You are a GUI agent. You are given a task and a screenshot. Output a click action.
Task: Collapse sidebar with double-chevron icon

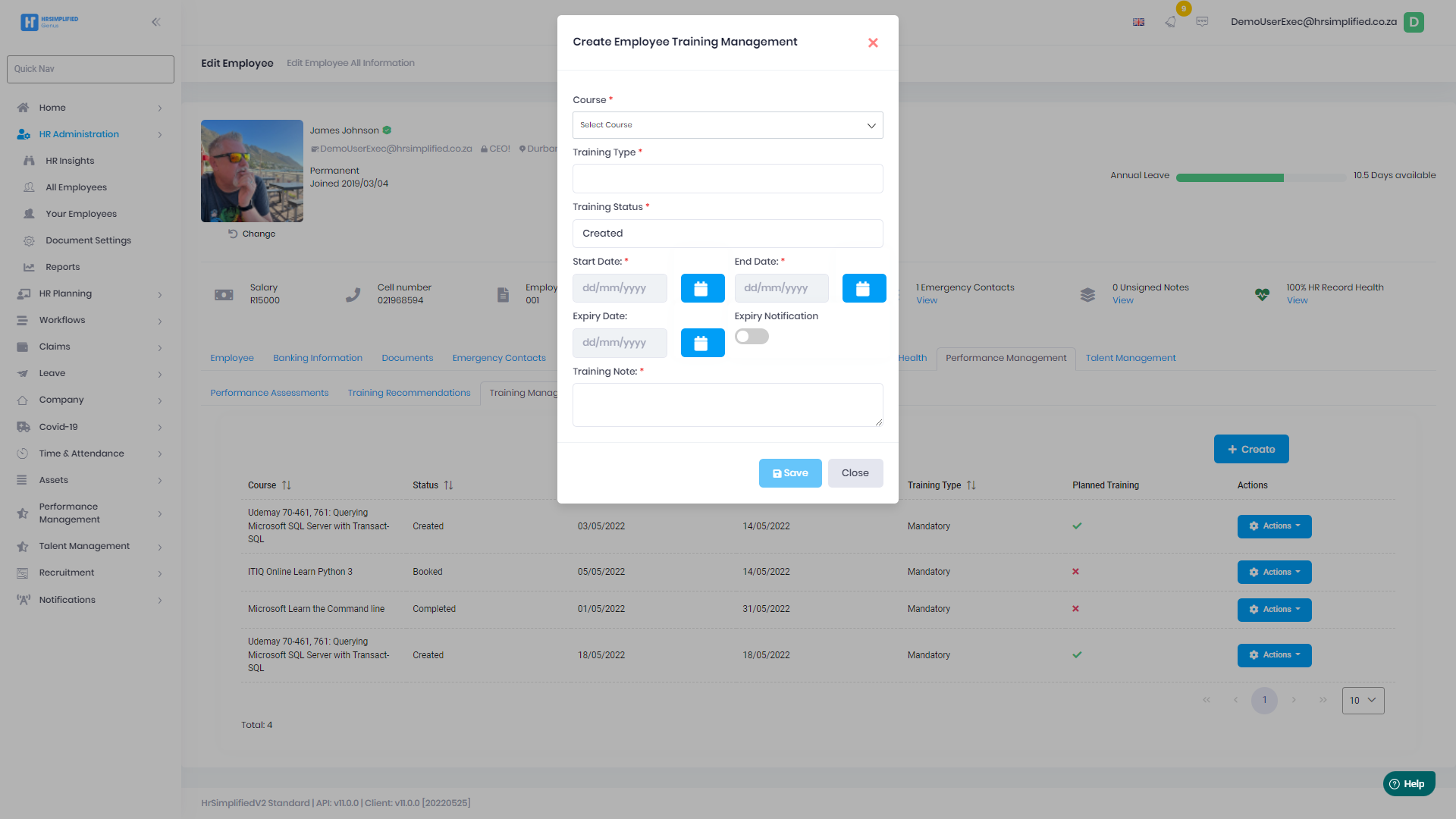(155, 22)
